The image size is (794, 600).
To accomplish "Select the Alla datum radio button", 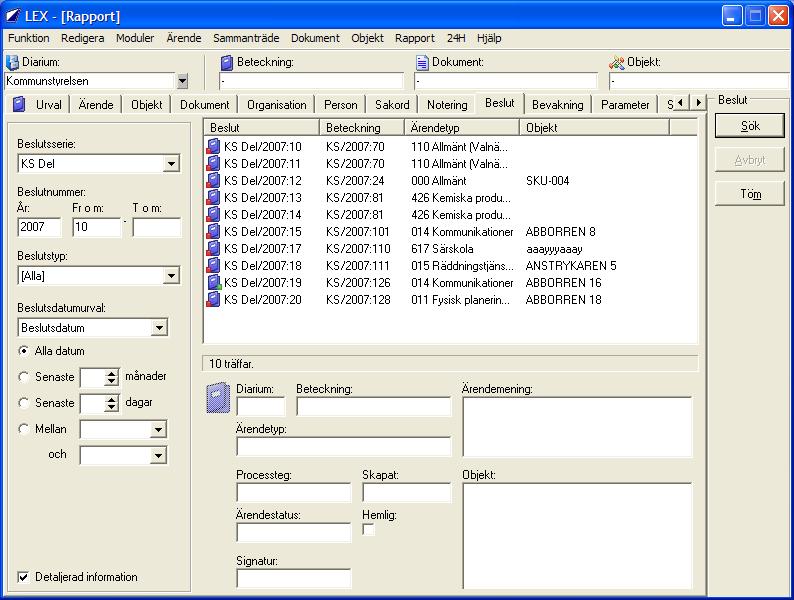I will point(23,350).
